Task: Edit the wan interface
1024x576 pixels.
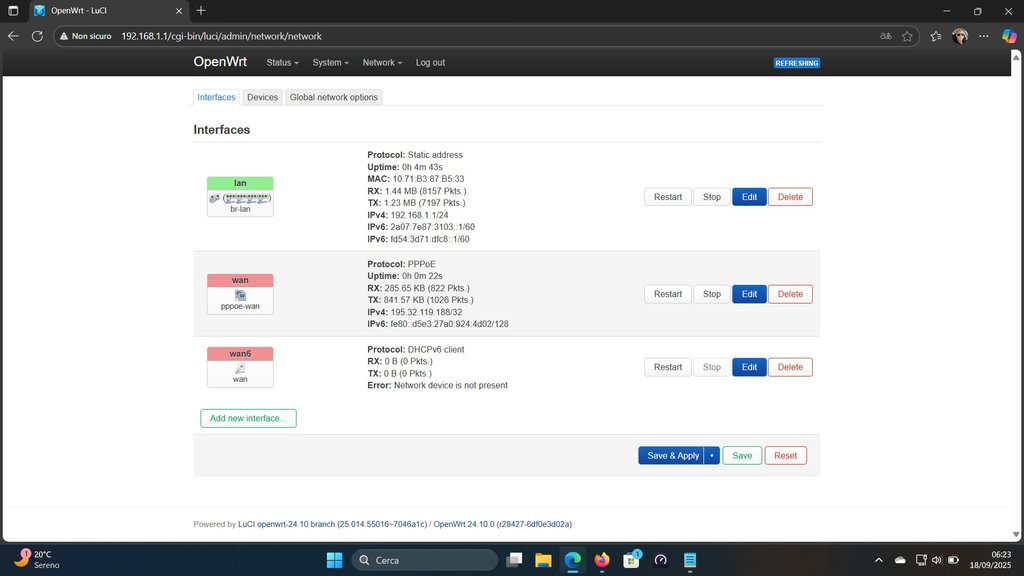Action: [x=749, y=294]
